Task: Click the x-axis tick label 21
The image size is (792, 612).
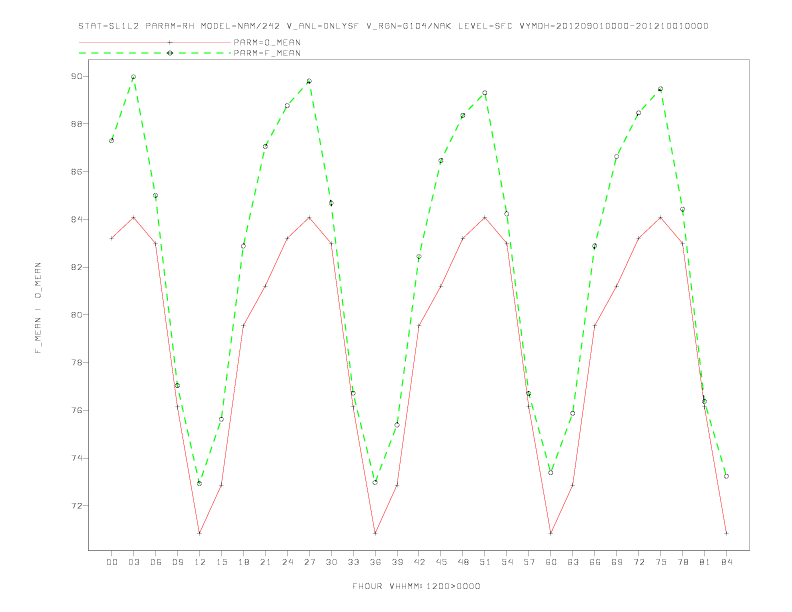Action: [265, 562]
